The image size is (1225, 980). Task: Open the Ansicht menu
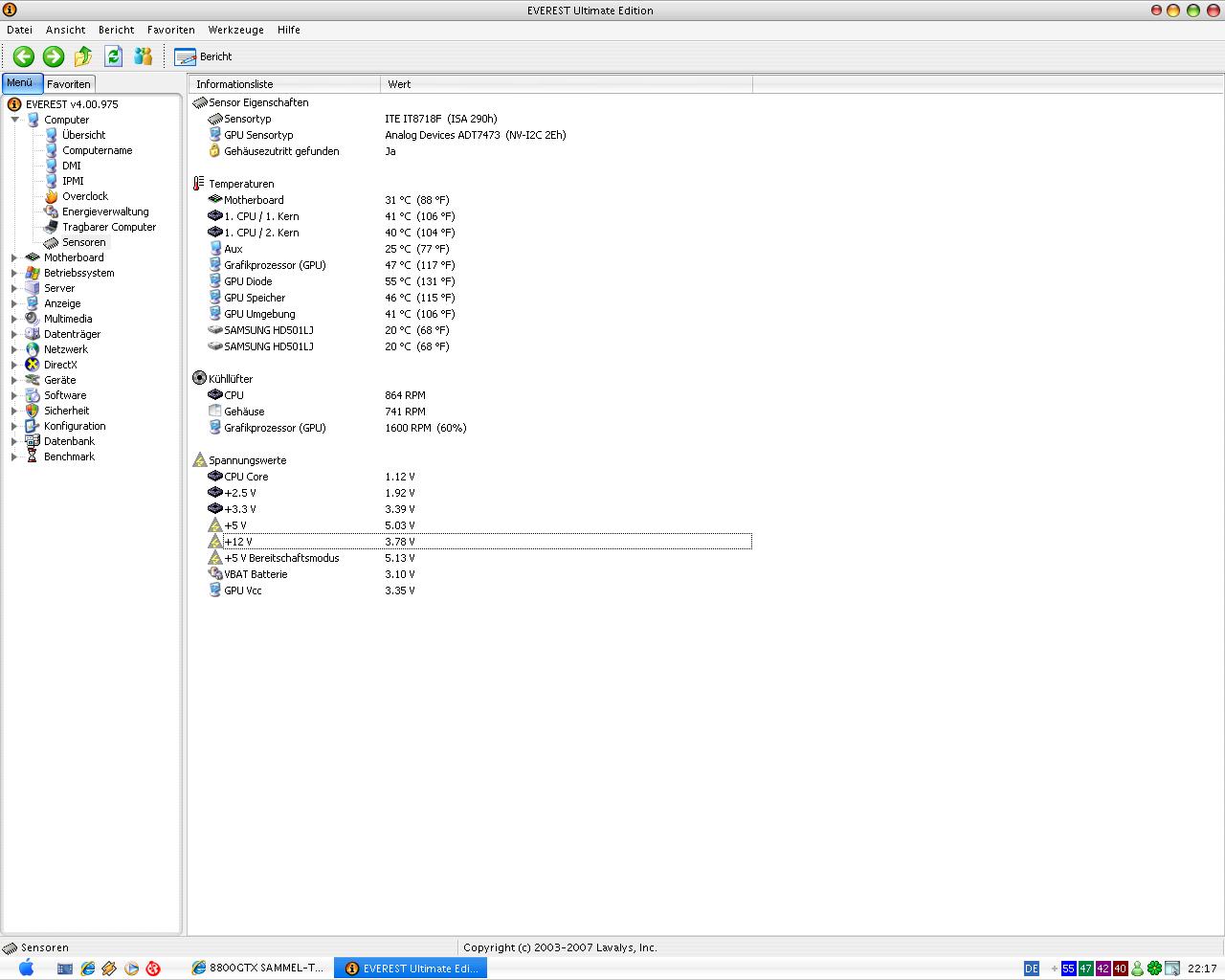65,30
